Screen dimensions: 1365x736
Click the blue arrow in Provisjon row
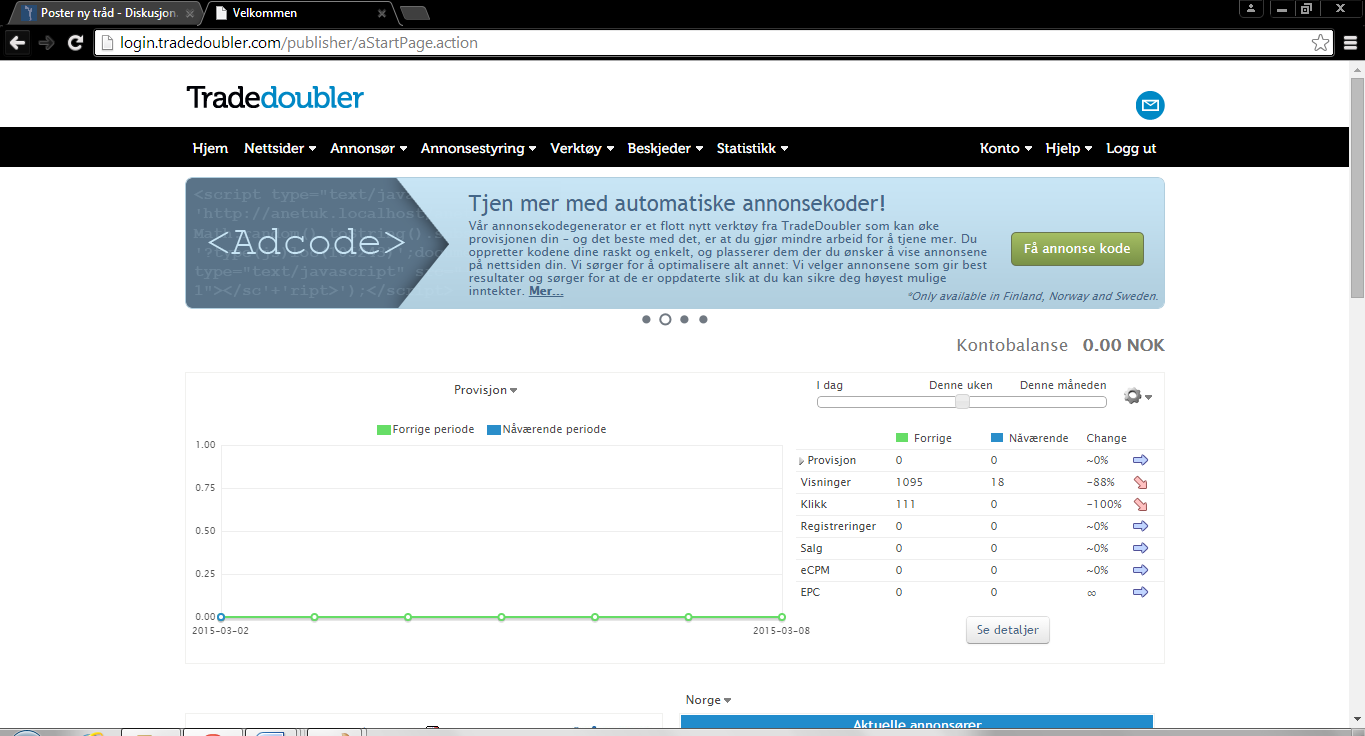tap(1140, 460)
